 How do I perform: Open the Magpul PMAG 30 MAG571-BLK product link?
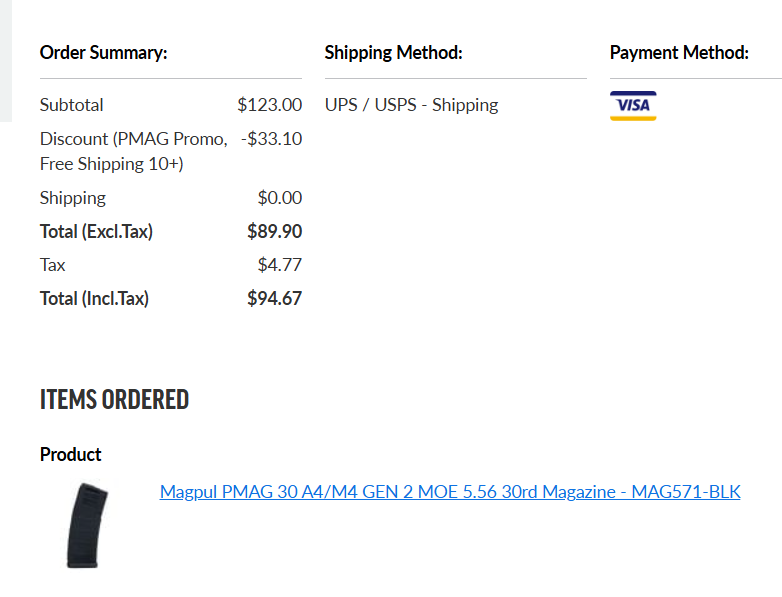pos(450,492)
